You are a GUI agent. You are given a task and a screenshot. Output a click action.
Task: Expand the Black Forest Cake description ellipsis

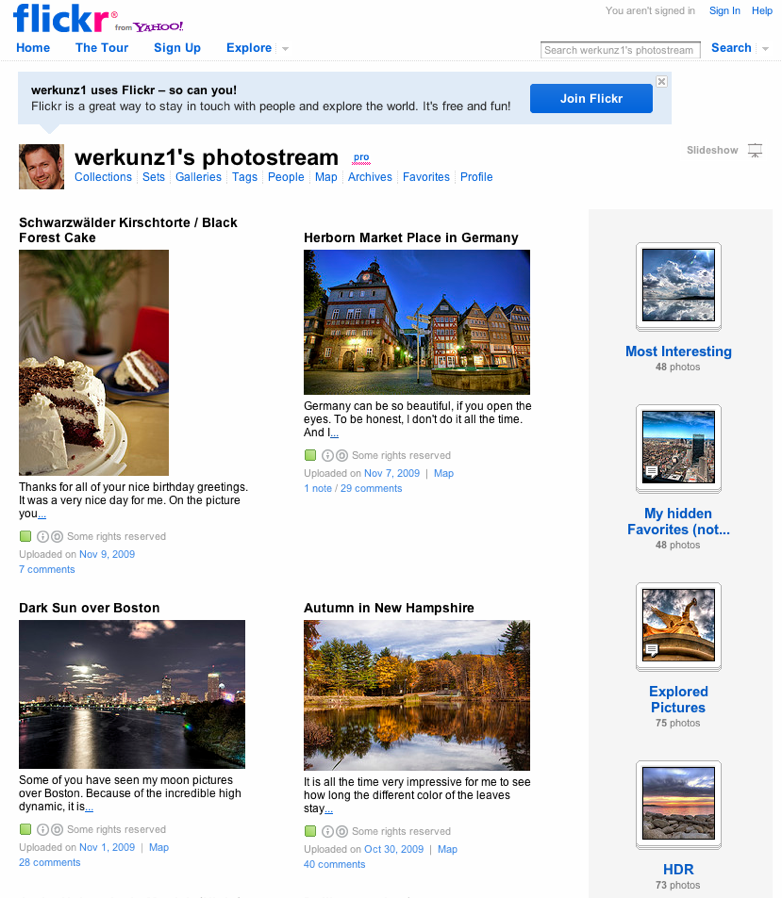tap(42, 514)
